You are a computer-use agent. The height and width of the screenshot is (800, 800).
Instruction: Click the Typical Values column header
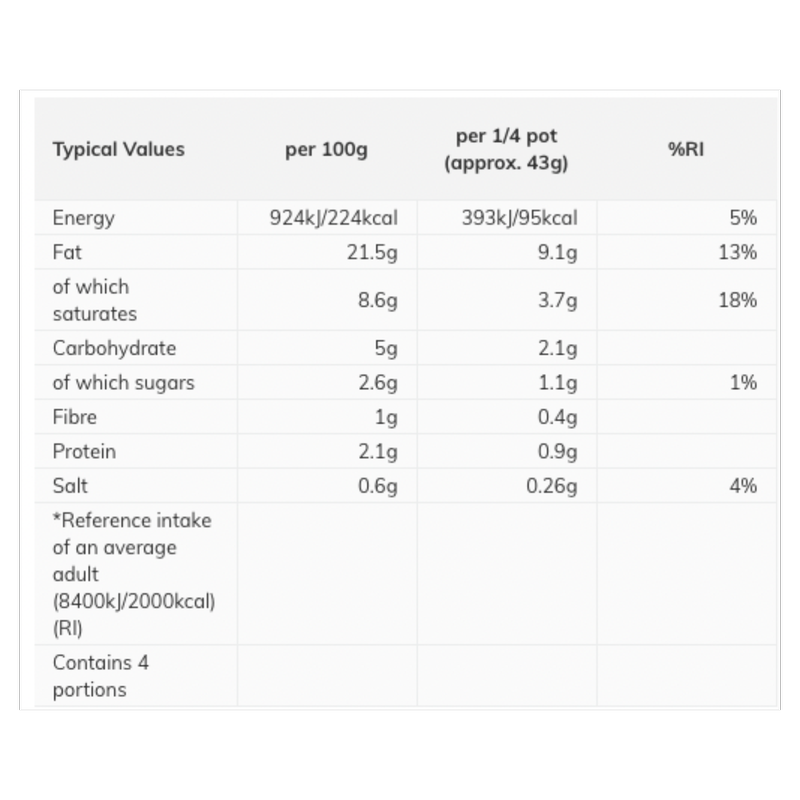[x=118, y=150]
